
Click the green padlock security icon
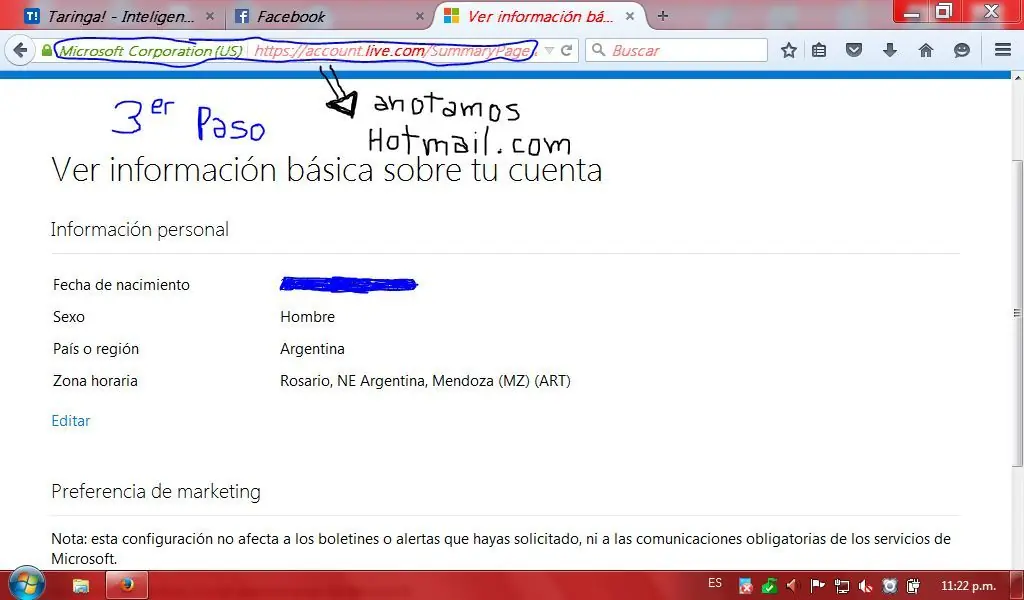click(46, 50)
